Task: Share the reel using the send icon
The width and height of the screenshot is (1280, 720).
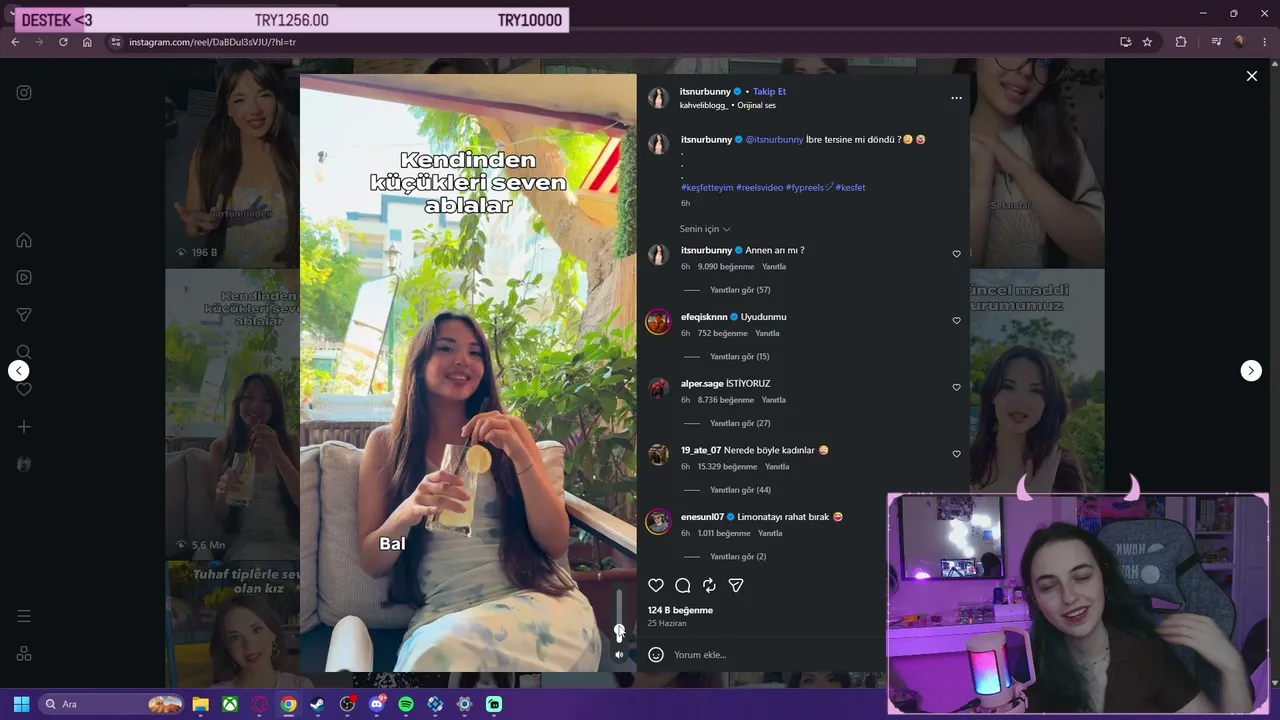Action: (736, 585)
